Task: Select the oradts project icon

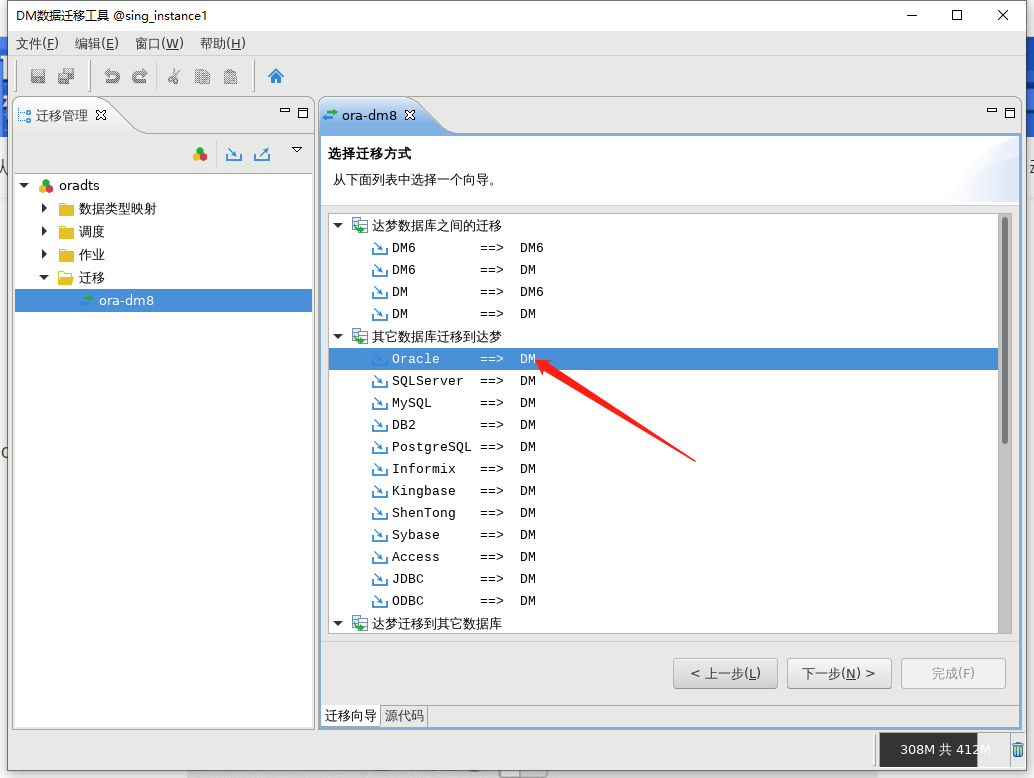Action: point(46,186)
